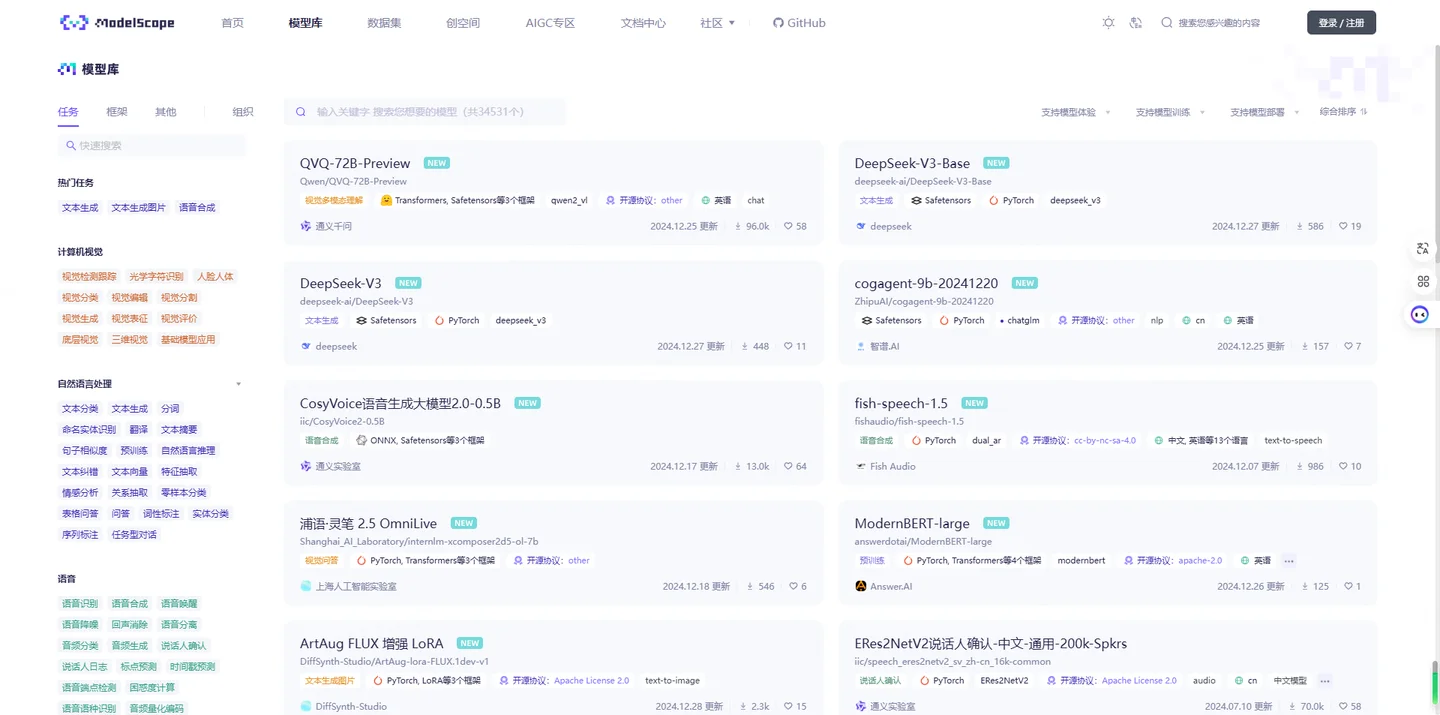Click the download icon on CosyVoice card
This screenshot has width=1440, height=715.
[x=738, y=466]
